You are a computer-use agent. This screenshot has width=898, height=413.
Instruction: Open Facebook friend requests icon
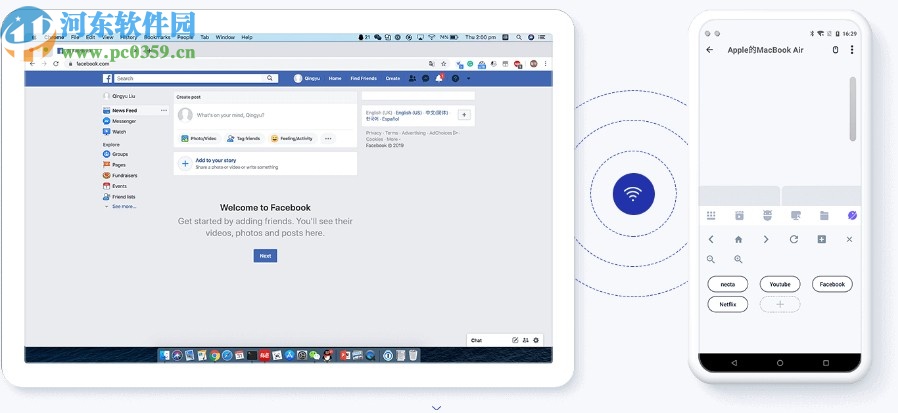coord(413,78)
